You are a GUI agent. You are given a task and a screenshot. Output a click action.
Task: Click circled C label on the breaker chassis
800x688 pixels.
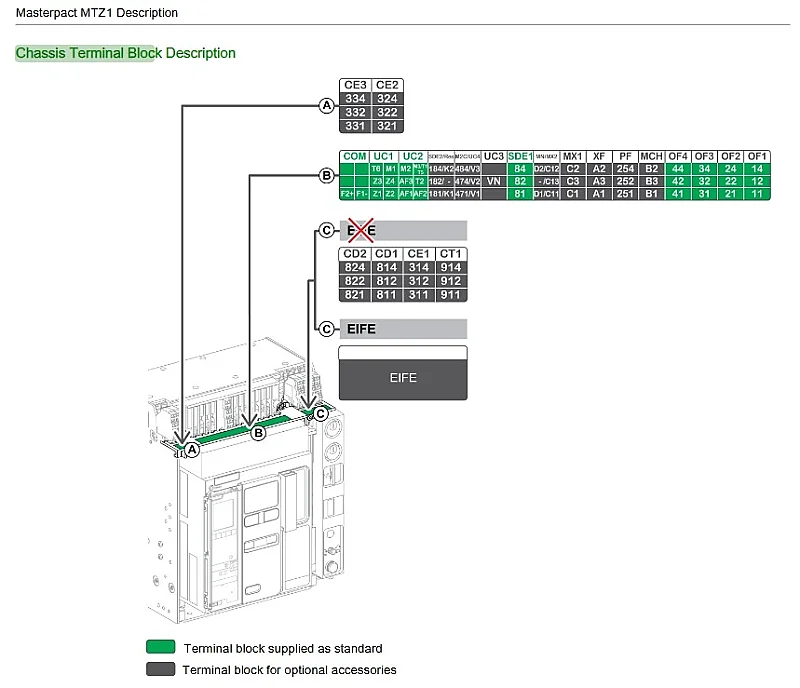pos(320,413)
